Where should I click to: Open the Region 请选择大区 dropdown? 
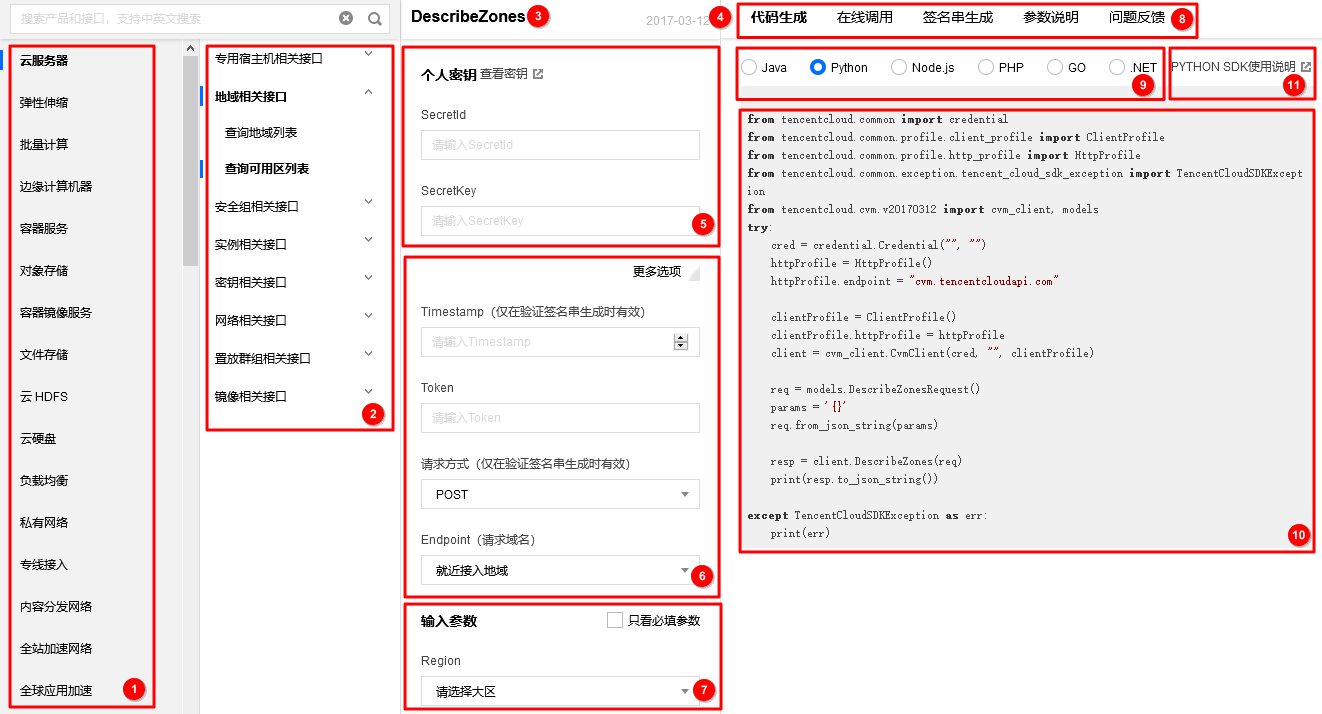560,691
